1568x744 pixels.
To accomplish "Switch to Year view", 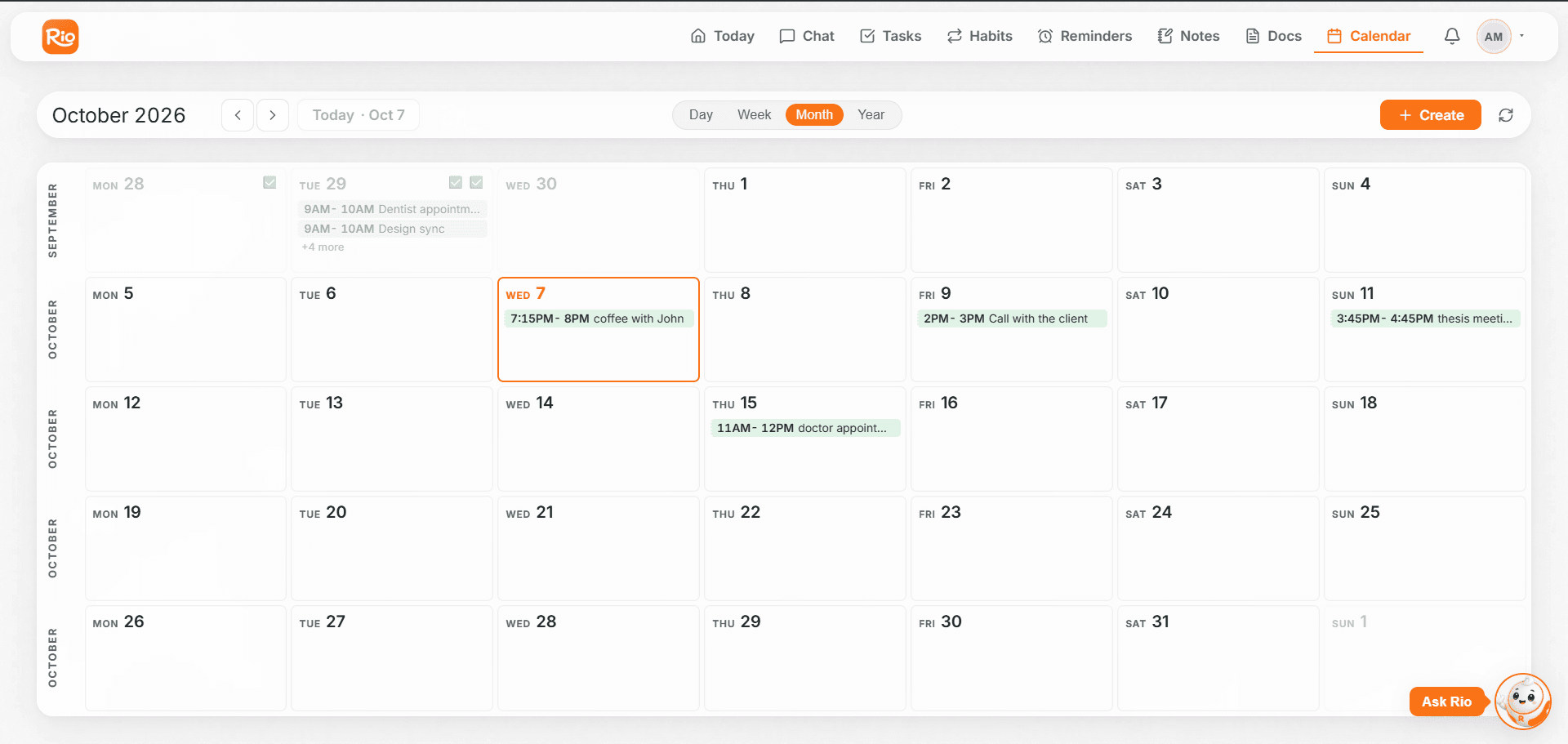I will tap(871, 115).
